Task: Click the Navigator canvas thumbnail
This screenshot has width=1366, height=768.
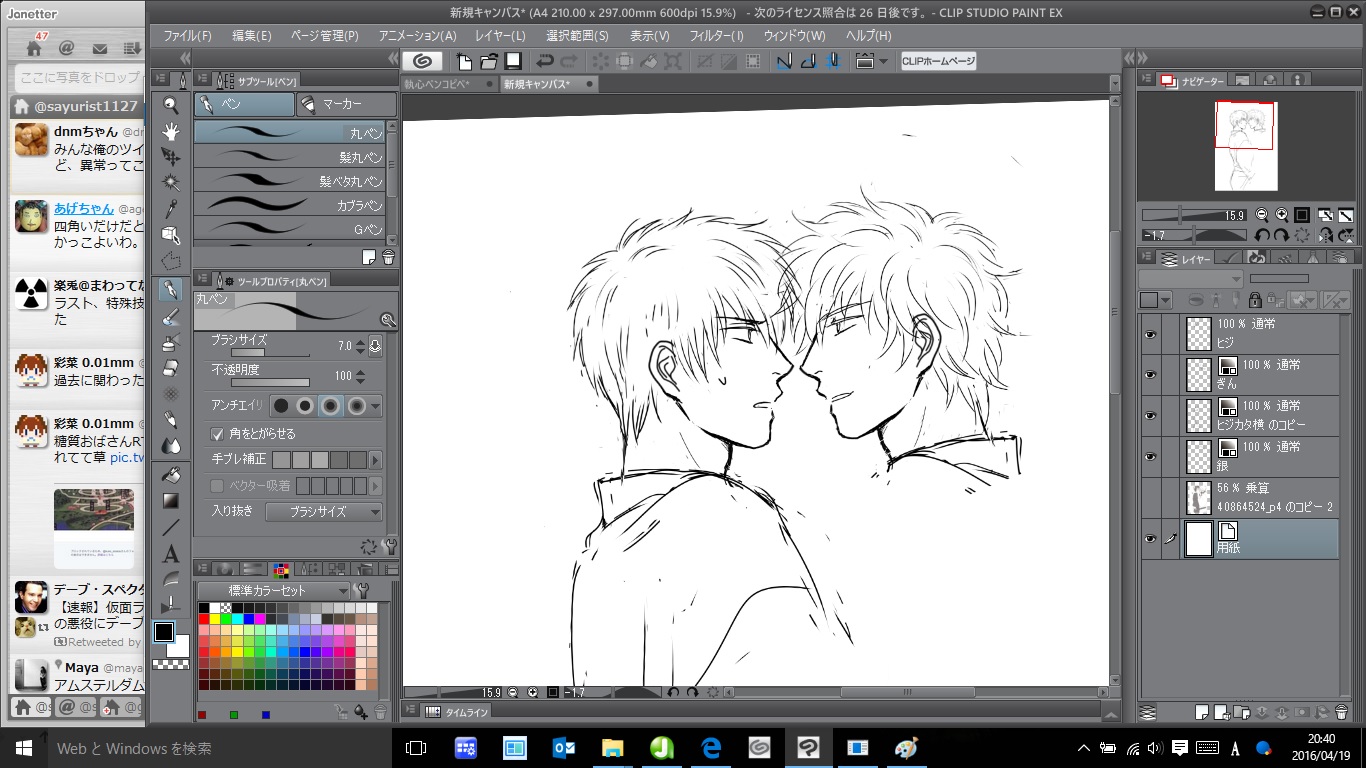Action: click(x=1244, y=145)
